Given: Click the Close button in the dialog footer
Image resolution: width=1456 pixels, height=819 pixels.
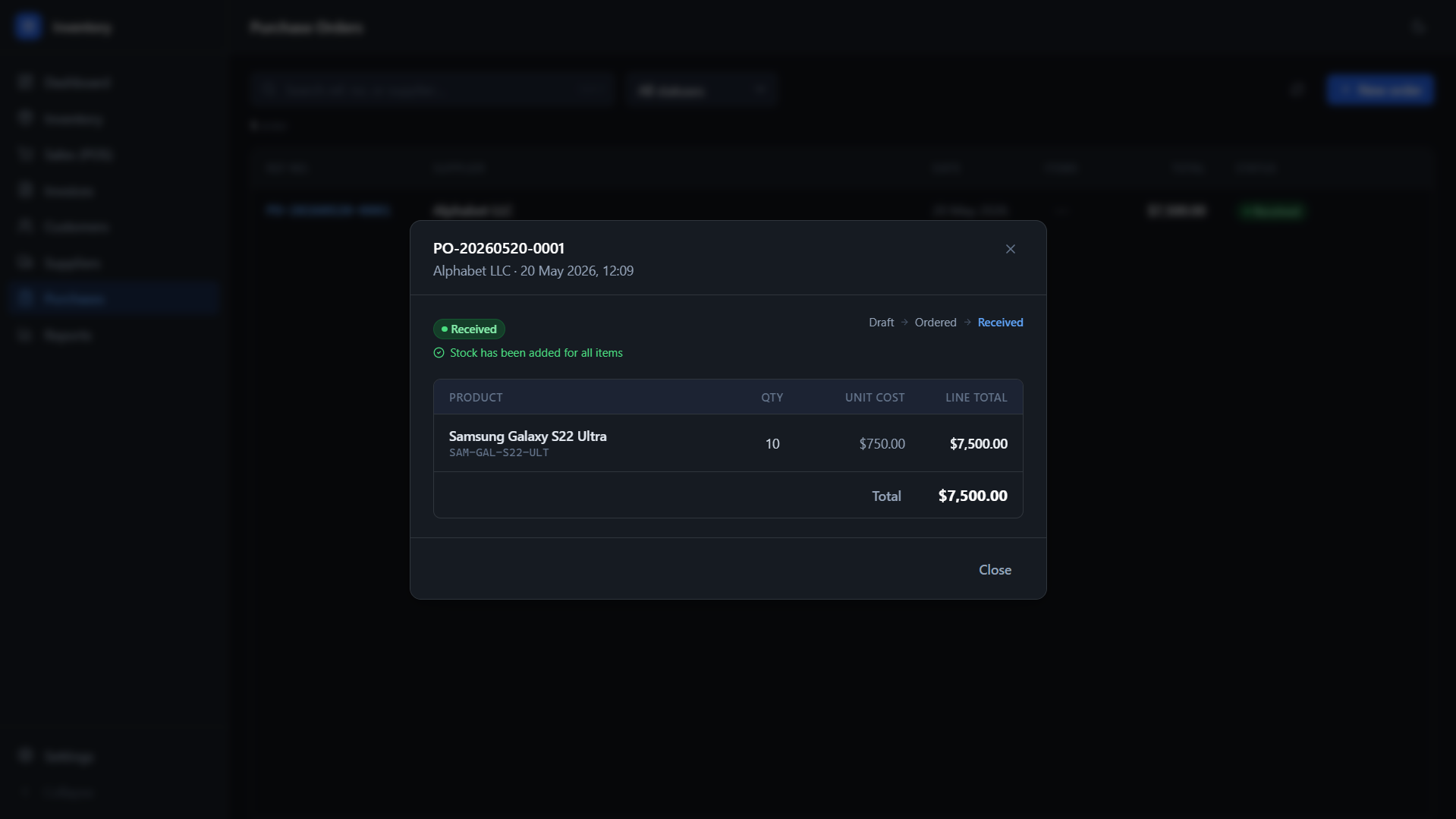Looking at the screenshot, I should (995, 569).
